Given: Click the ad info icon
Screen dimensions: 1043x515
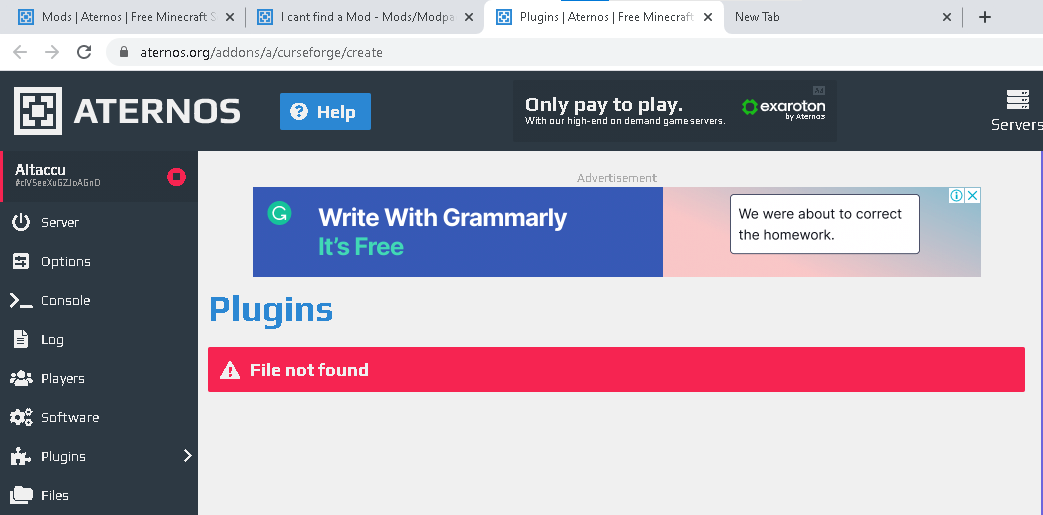Looking at the screenshot, I should (957, 196).
